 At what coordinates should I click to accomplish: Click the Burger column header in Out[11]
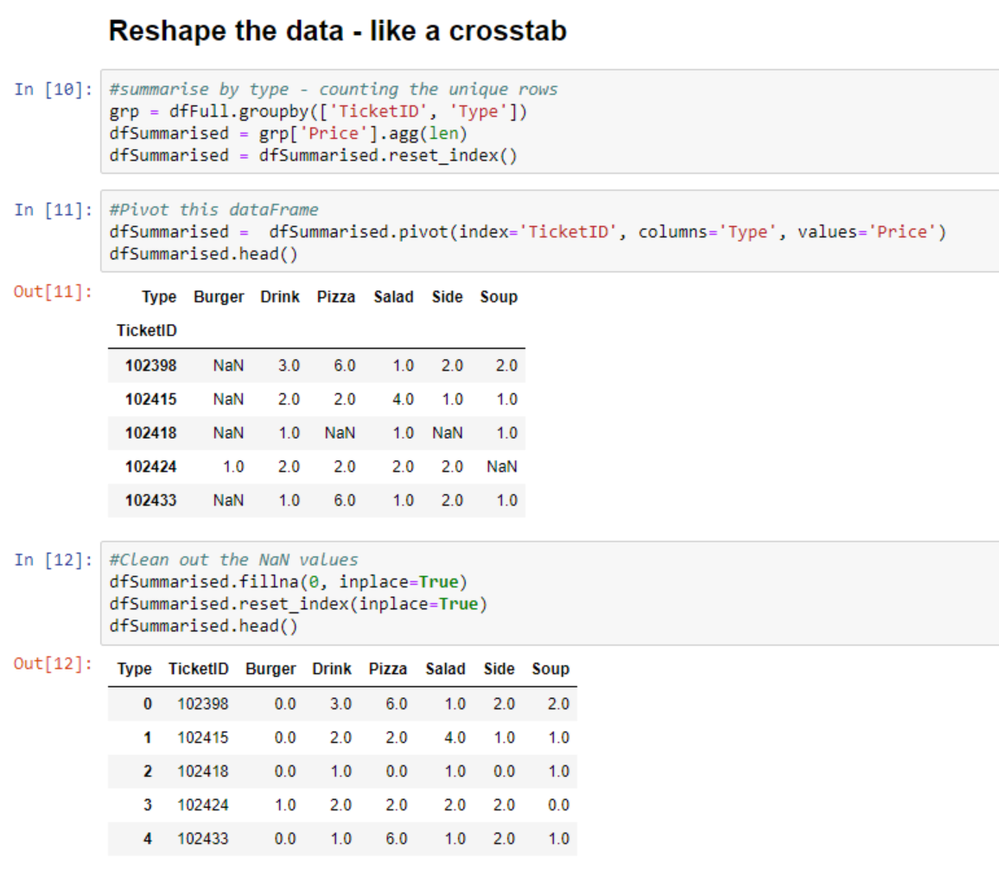point(218,296)
